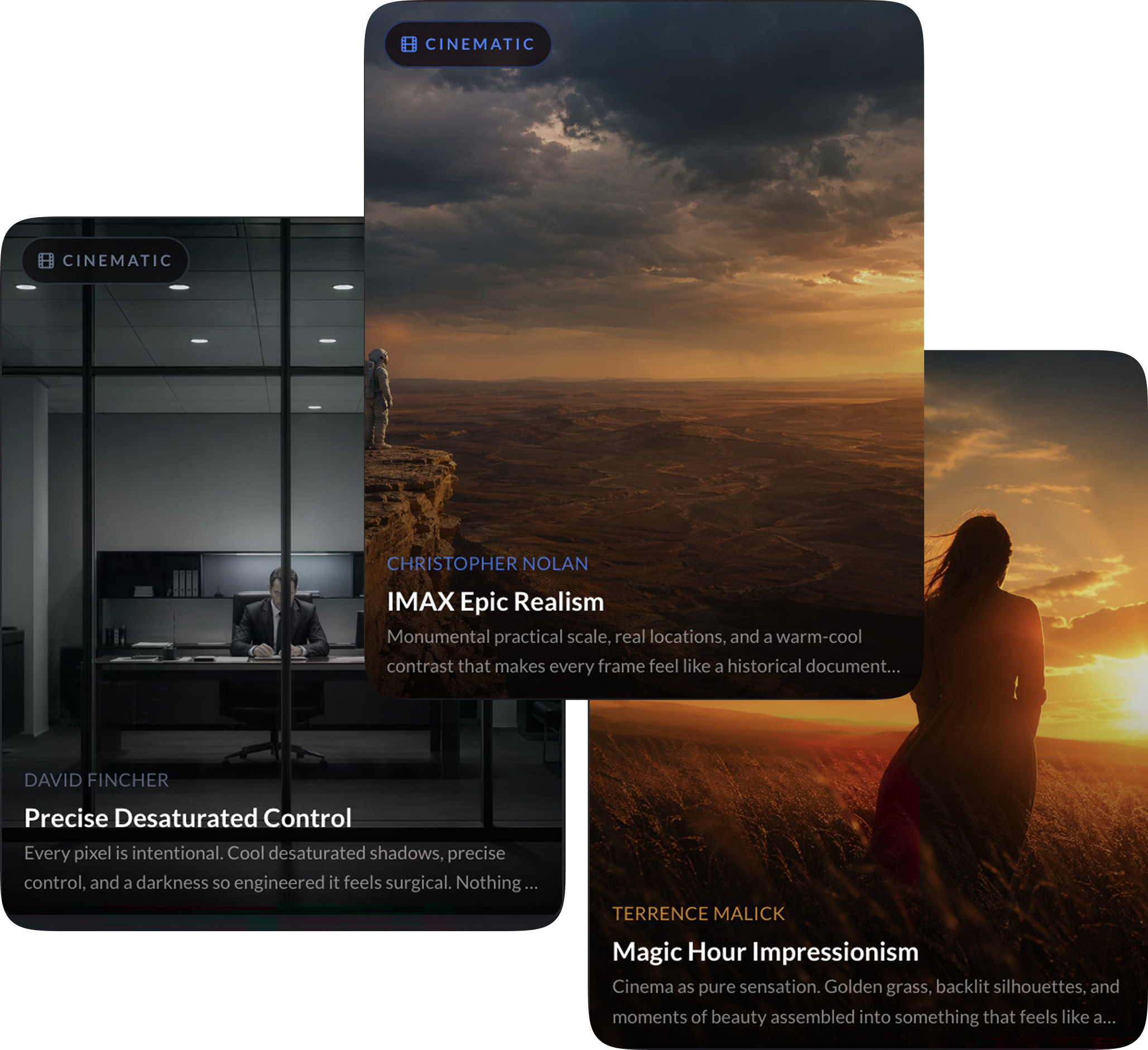Click the TERRENCE MALICK label
This screenshot has height=1050, width=1148.
coord(699,914)
